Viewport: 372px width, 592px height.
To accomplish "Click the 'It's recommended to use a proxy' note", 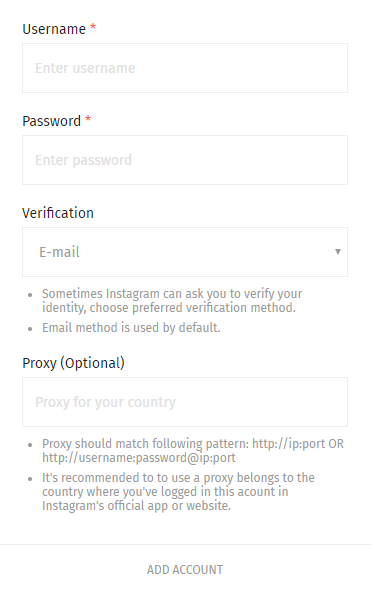I will (178, 492).
